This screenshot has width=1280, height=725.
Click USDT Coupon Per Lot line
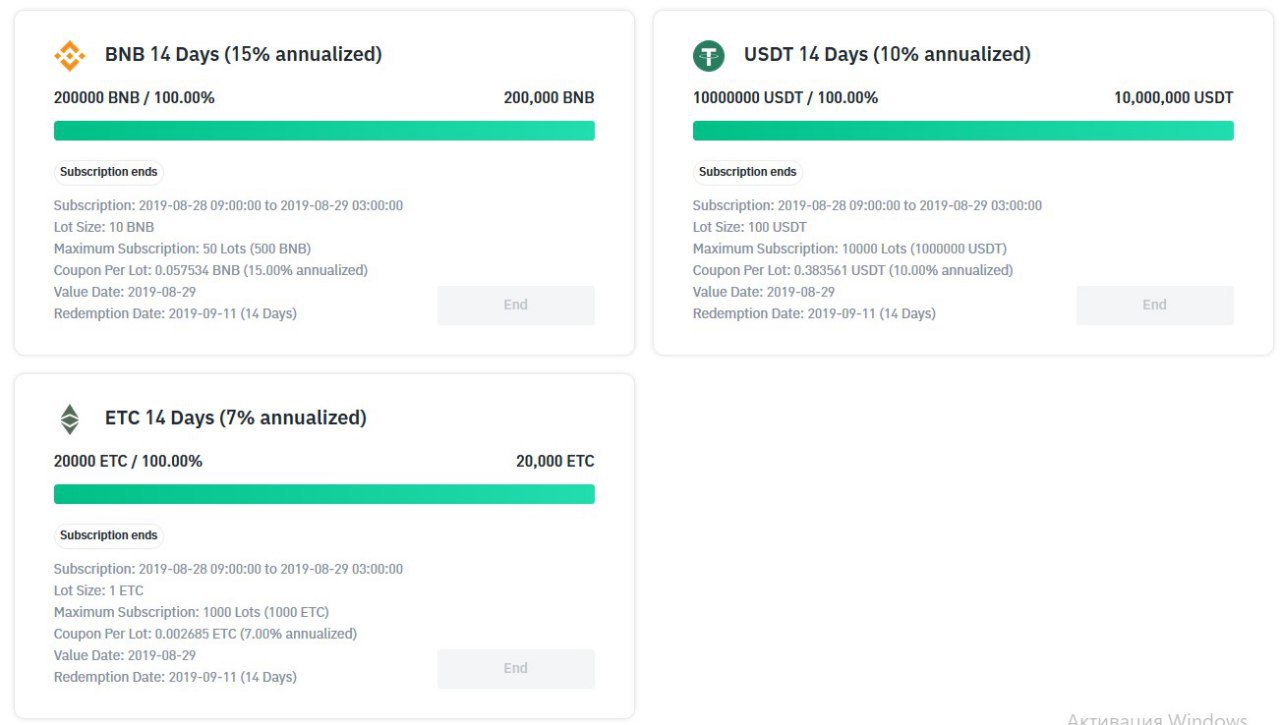point(852,270)
